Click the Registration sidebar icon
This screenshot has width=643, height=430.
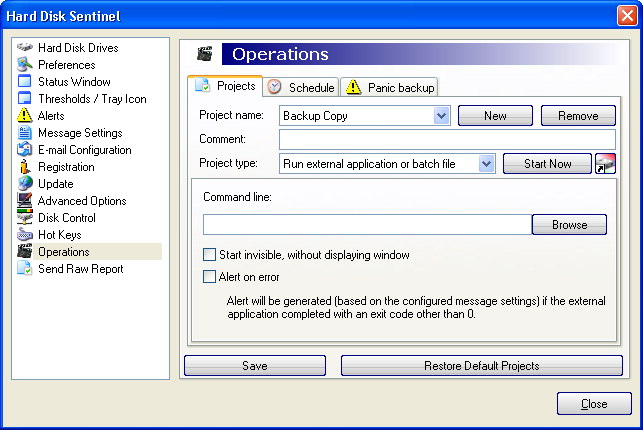tap(25, 167)
